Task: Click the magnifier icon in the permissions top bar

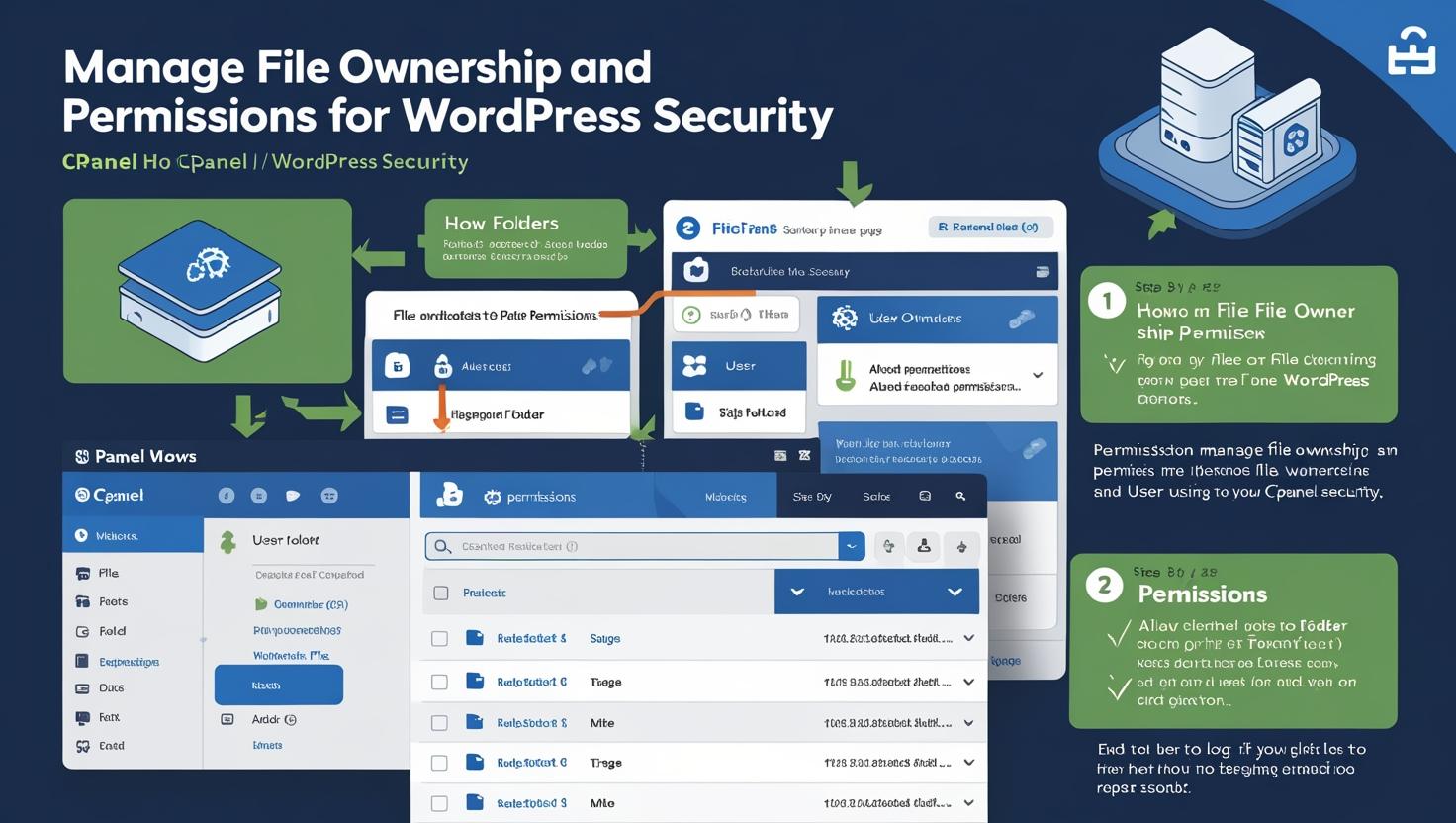Action: (960, 497)
